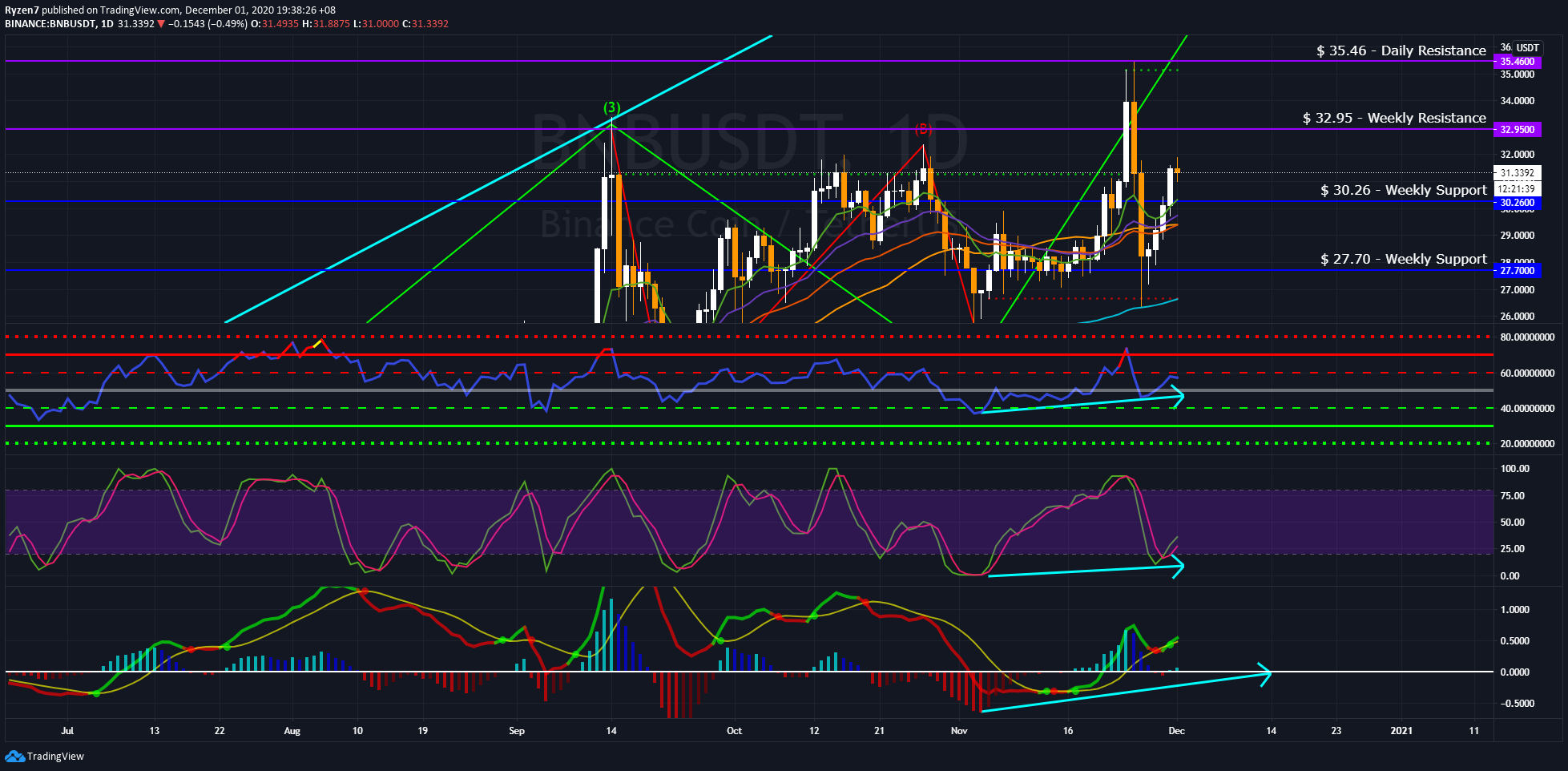Click the 2021 label on time axis

[1401, 731]
